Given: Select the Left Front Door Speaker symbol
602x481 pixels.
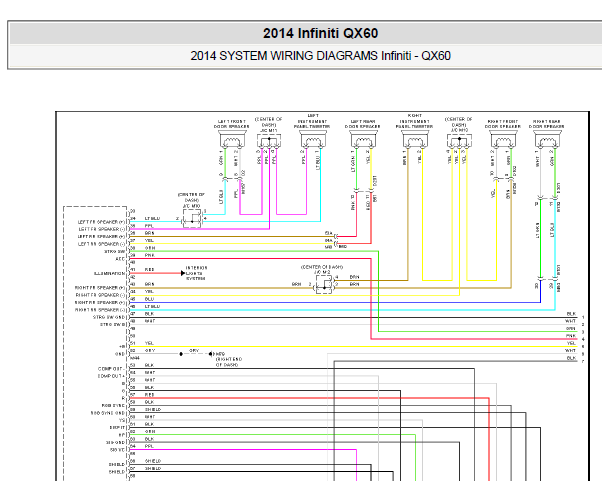Looking at the screenshot, I should click(x=232, y=139).
